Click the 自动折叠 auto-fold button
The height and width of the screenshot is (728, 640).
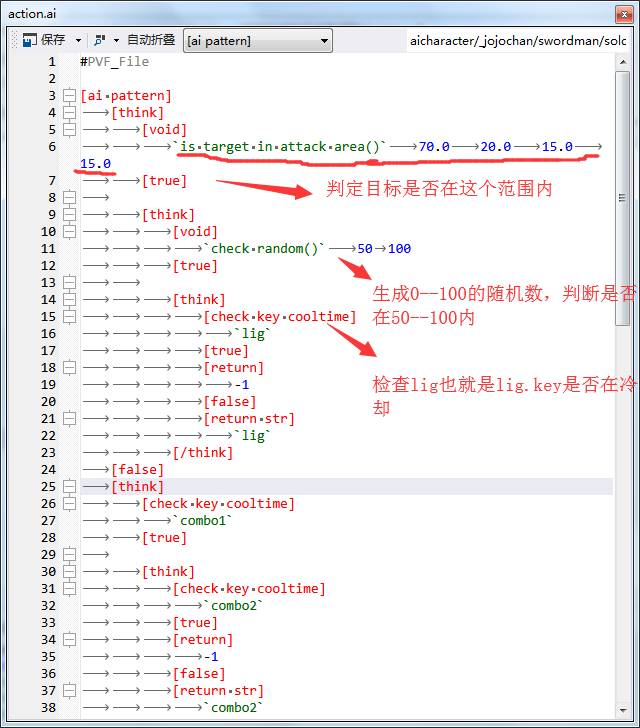151,40
